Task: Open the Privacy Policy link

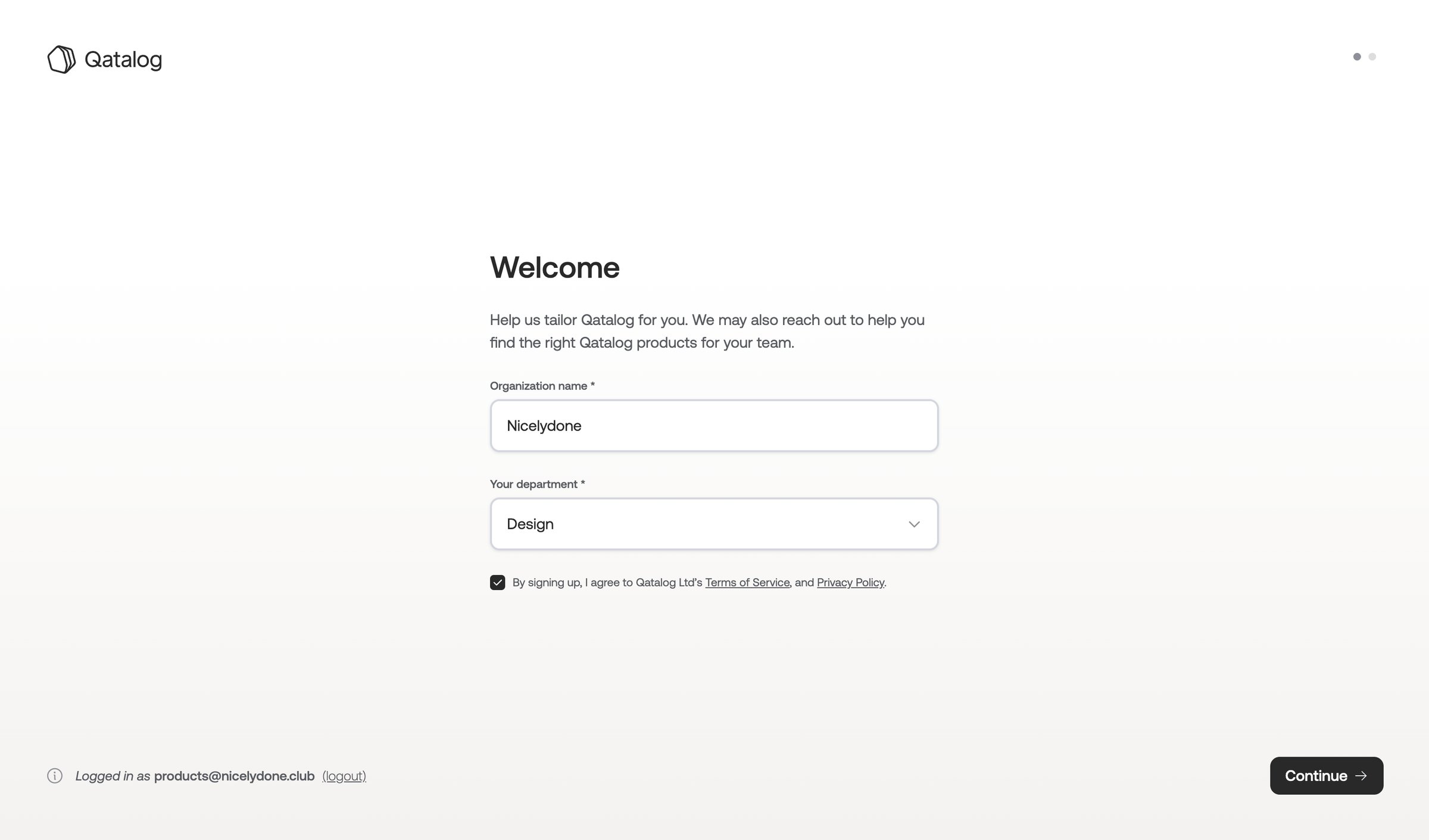Action: (850, 582)
